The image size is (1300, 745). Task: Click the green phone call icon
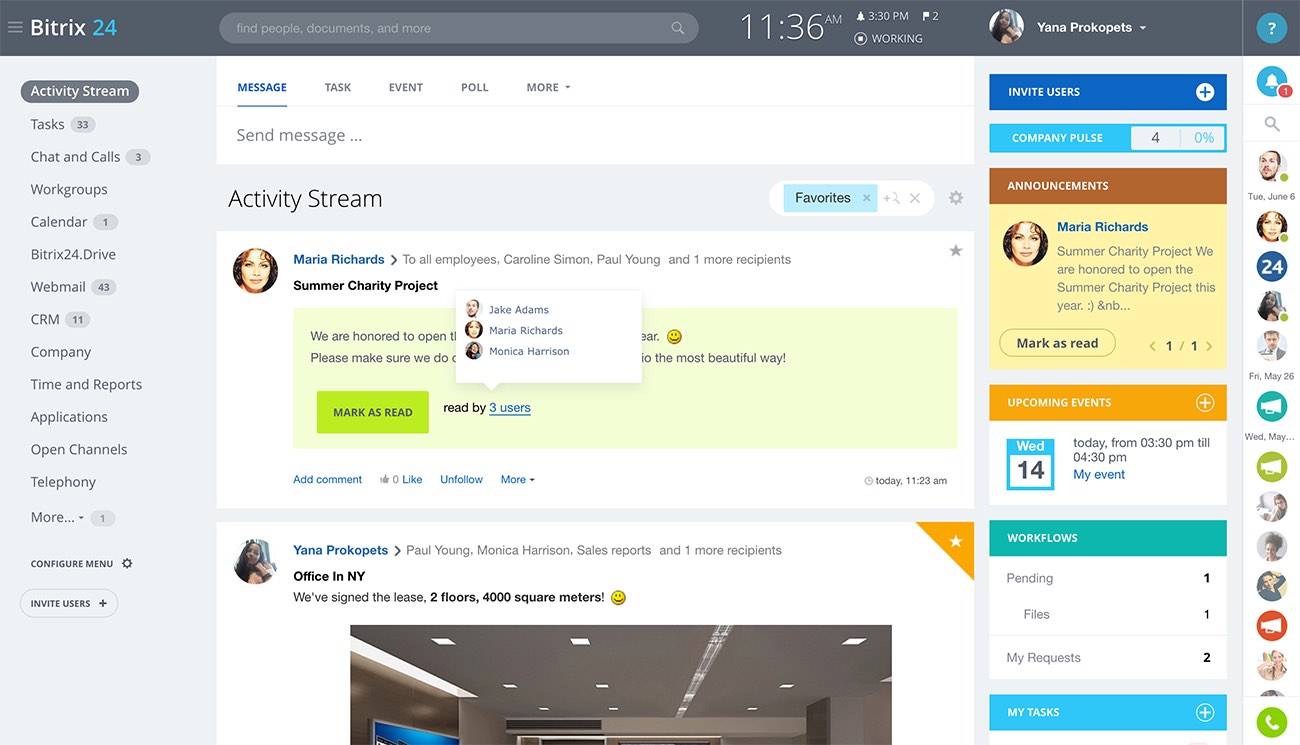tap(1271, 723)
